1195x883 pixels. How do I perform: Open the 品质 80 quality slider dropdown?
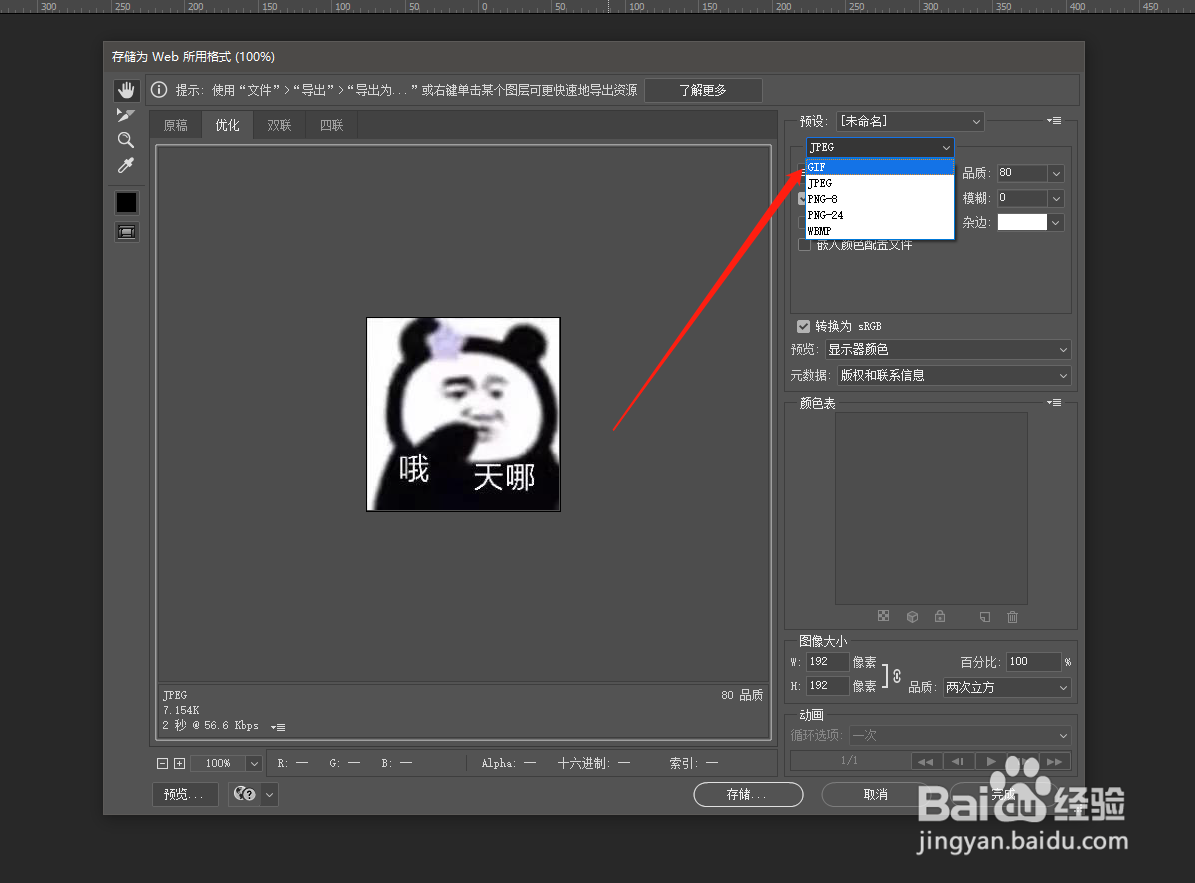tap(1056, 174)
